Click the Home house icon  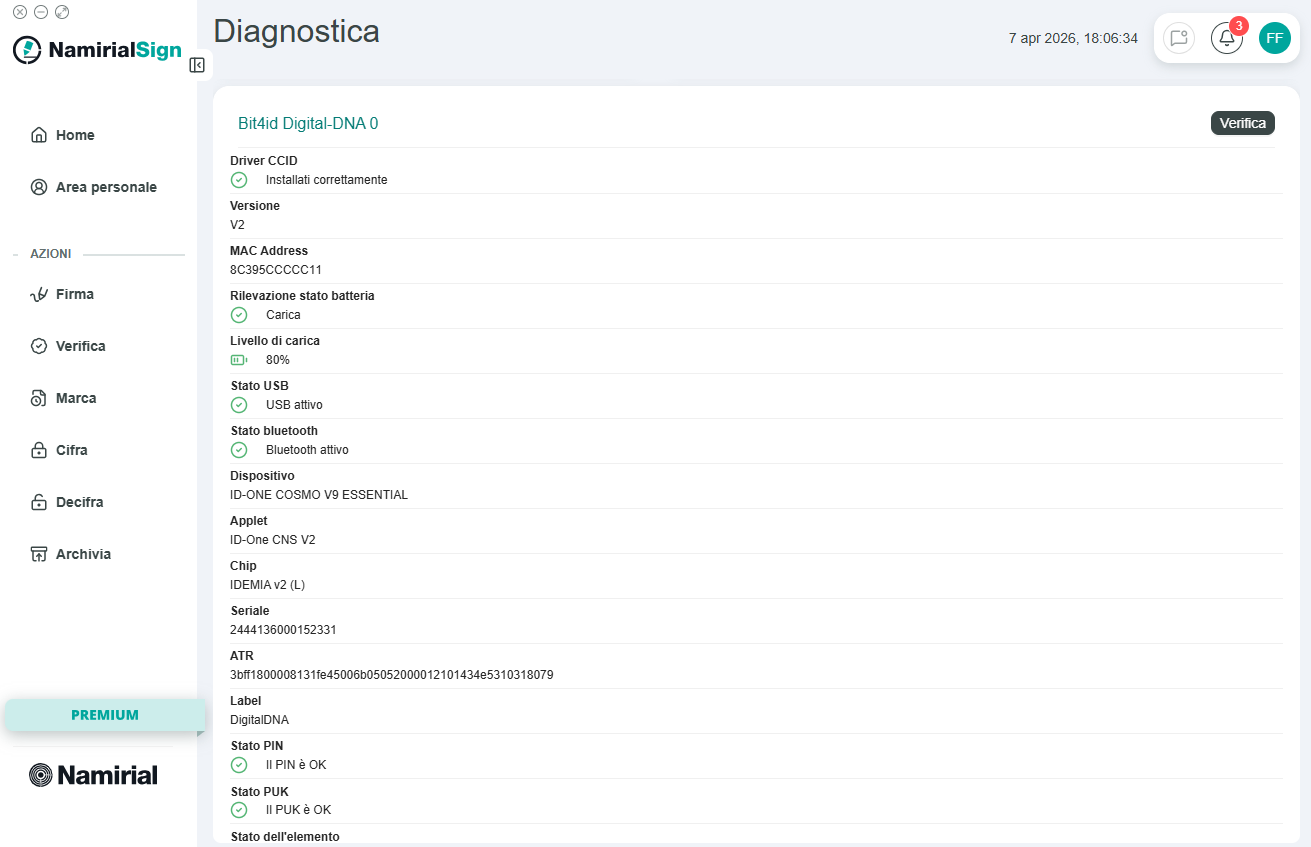tap(39, 135)
